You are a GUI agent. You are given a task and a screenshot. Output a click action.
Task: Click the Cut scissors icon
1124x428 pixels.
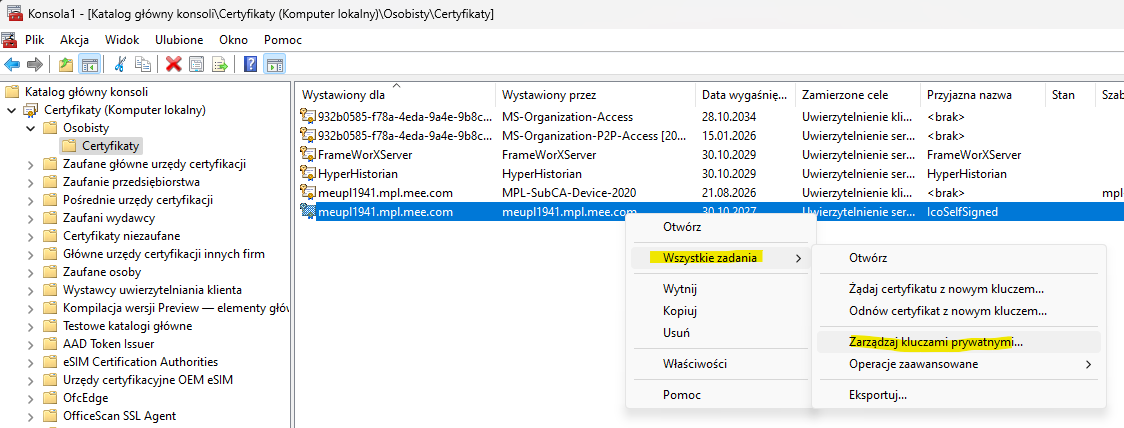[x=121, y=65]
